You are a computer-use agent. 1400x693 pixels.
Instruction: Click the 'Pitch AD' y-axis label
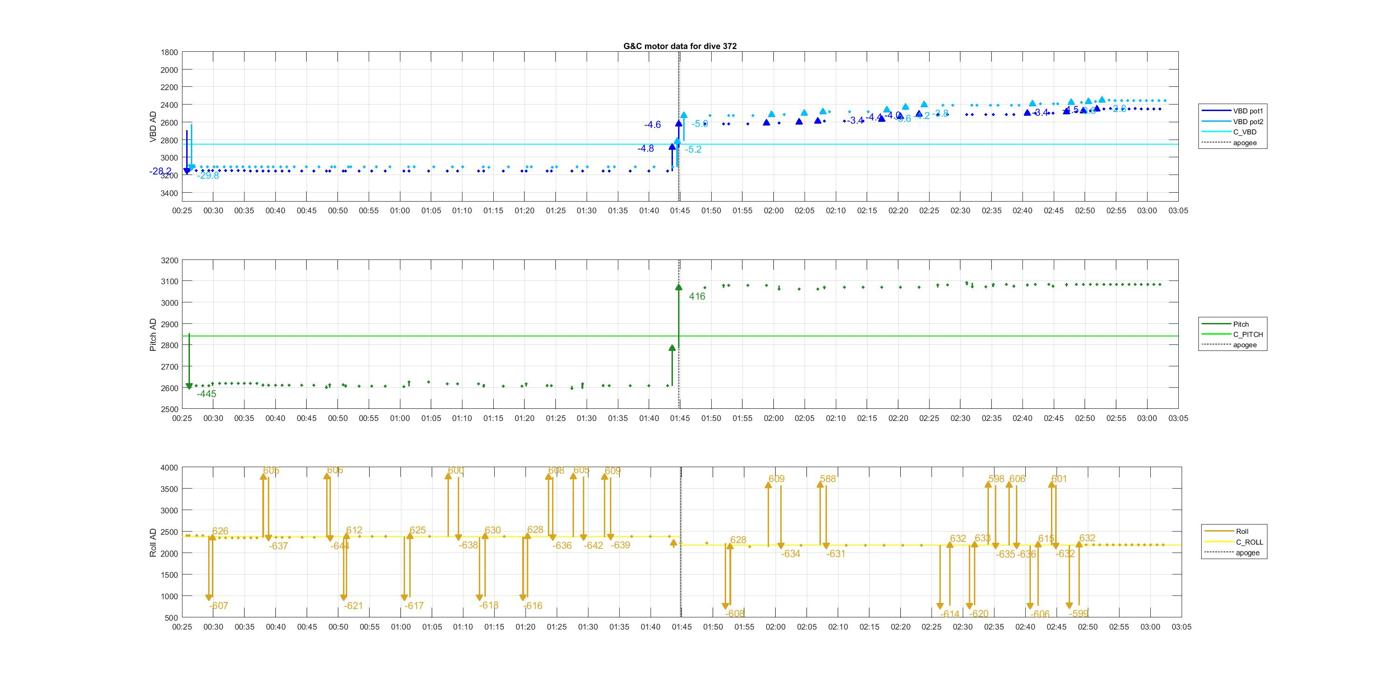[x=154, y=334]
